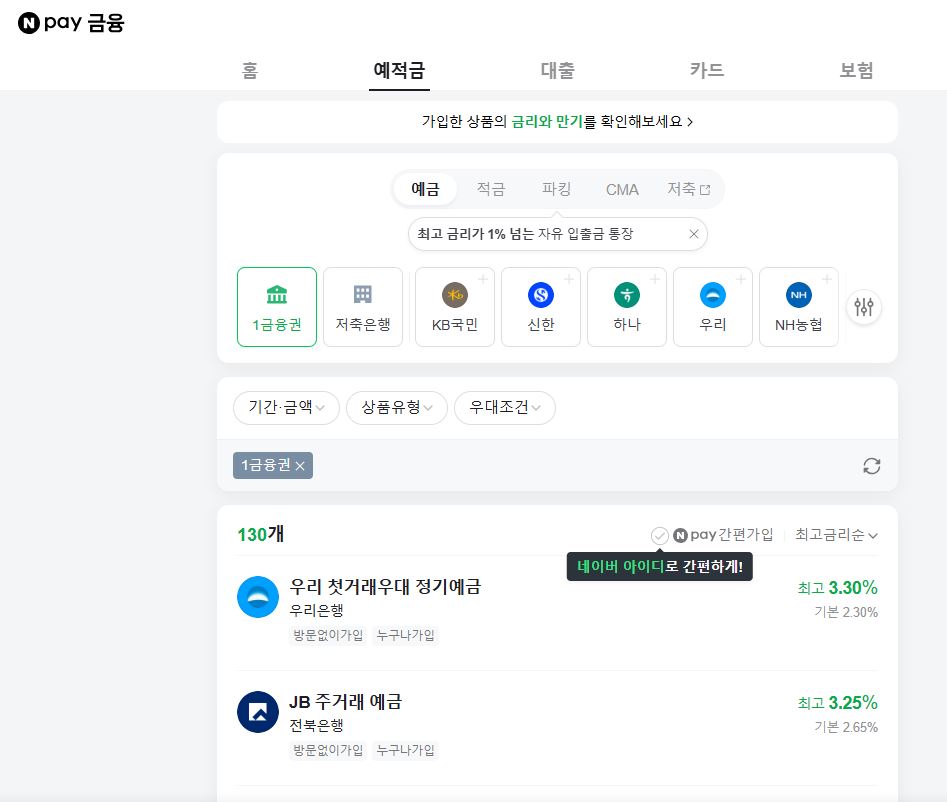Check the Npay 간편가입 checkbox
Screen dimensions: 947x802
pos(660,535)
